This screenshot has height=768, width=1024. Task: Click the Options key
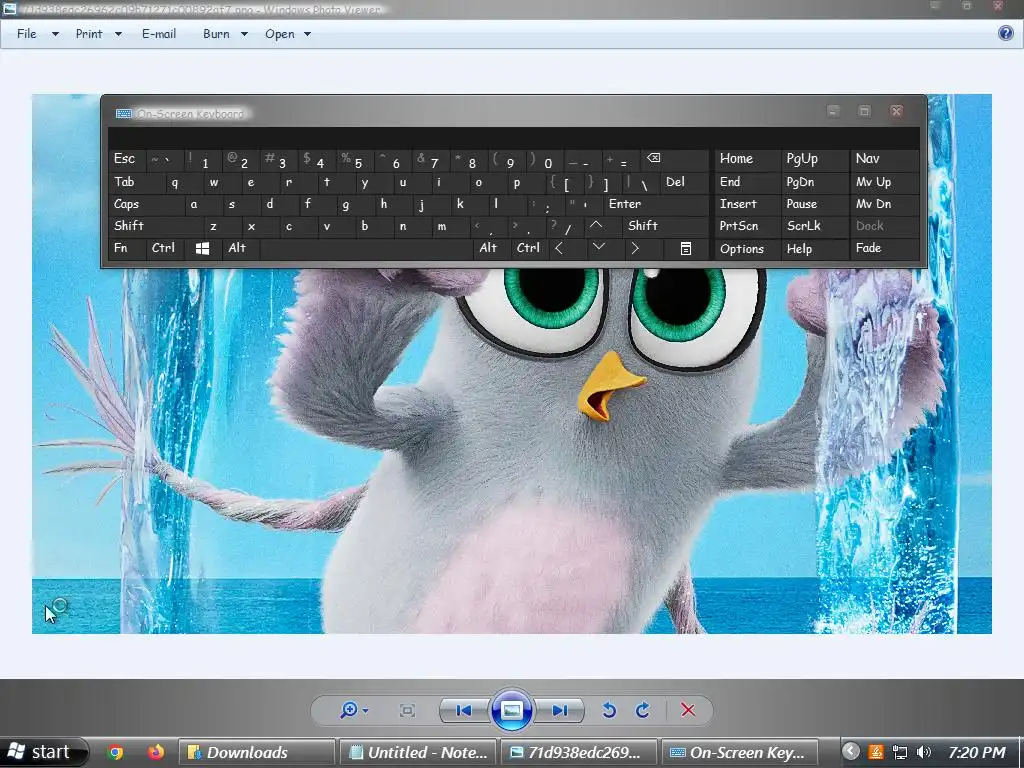point(746,249)
